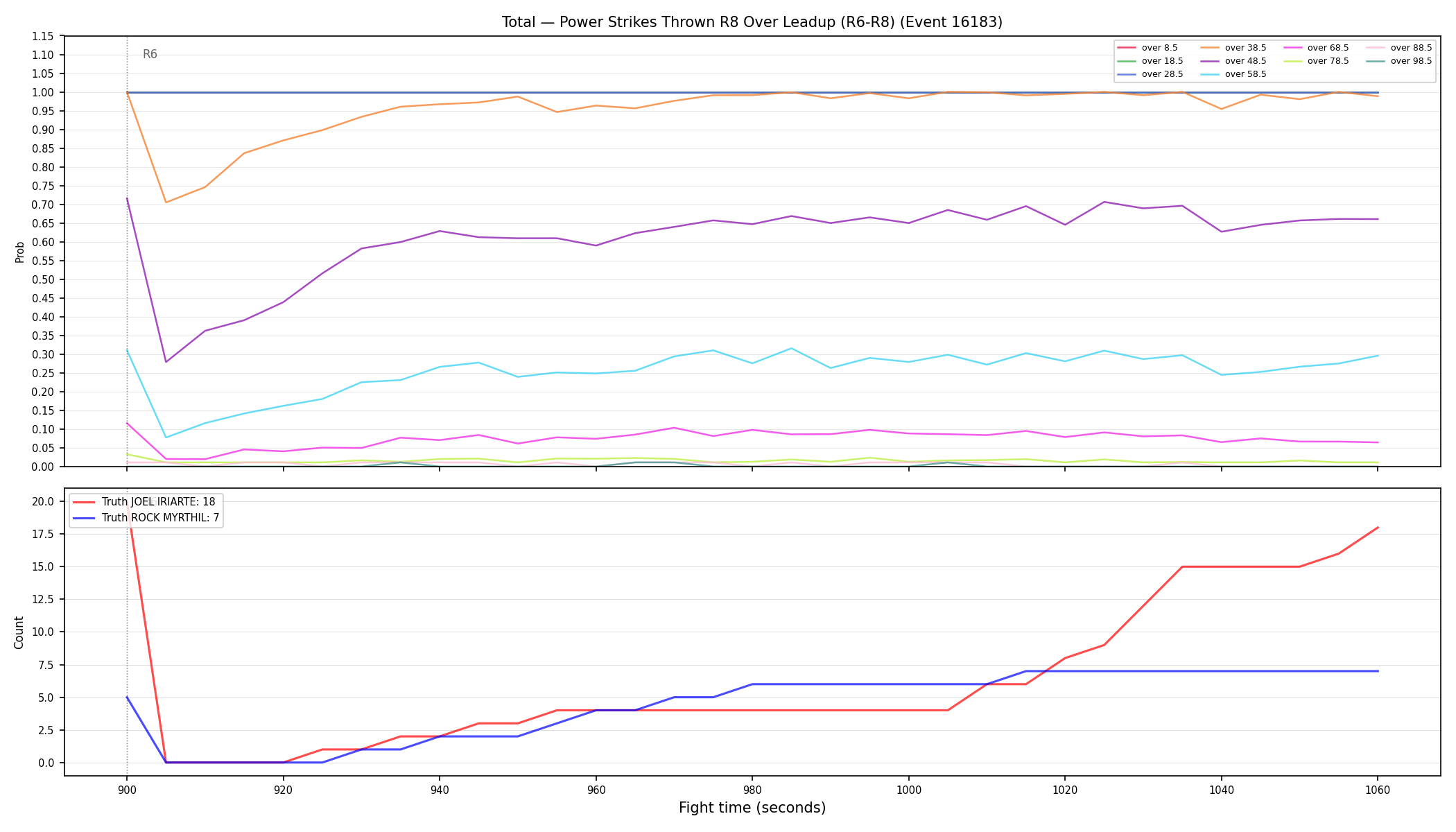Image resolution: width=1456 pixels, height=832 pixels.
Task: Click the 'over 8.5' legend entry
Action: [1147, 48]
